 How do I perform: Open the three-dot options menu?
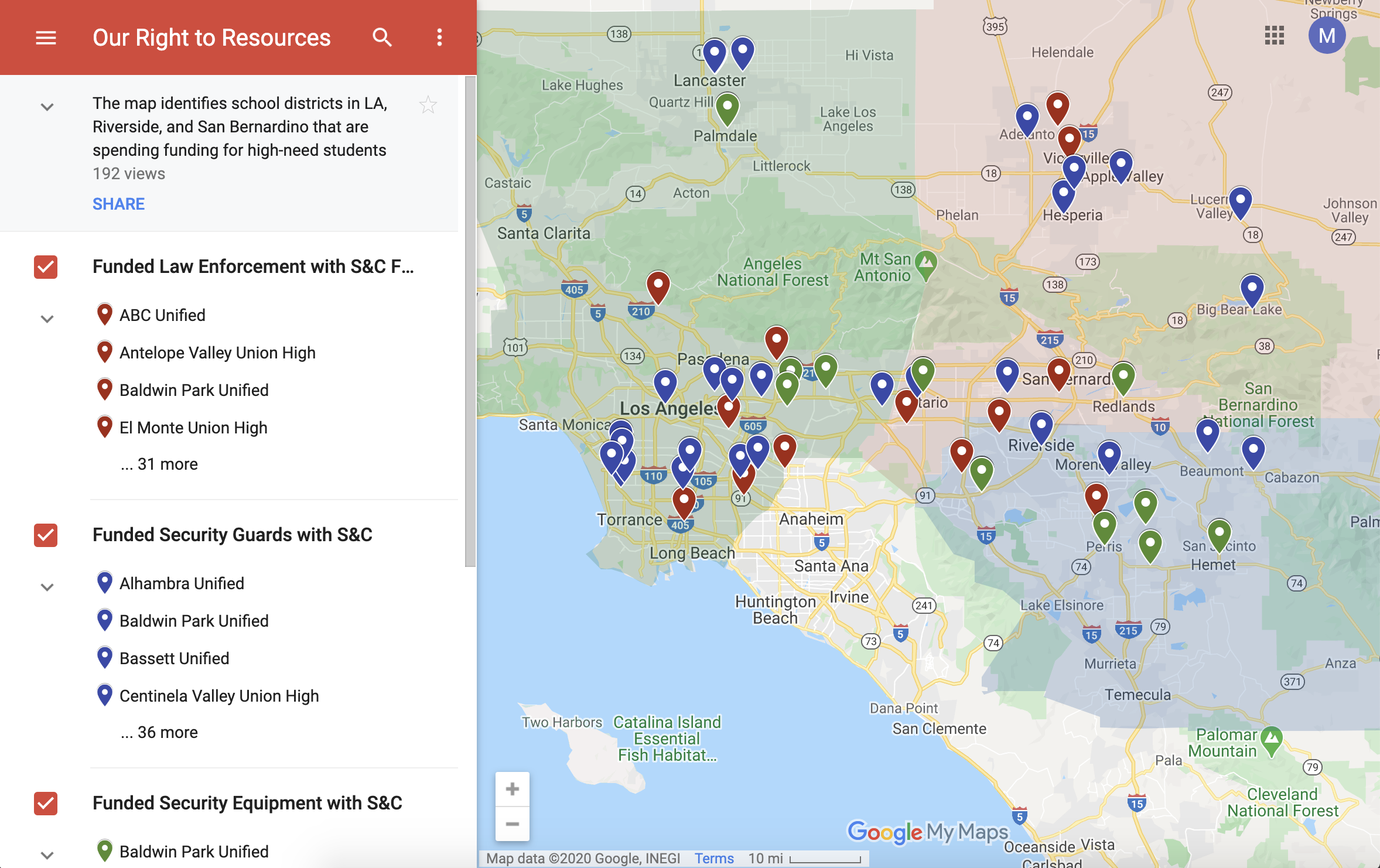(439, 37)
